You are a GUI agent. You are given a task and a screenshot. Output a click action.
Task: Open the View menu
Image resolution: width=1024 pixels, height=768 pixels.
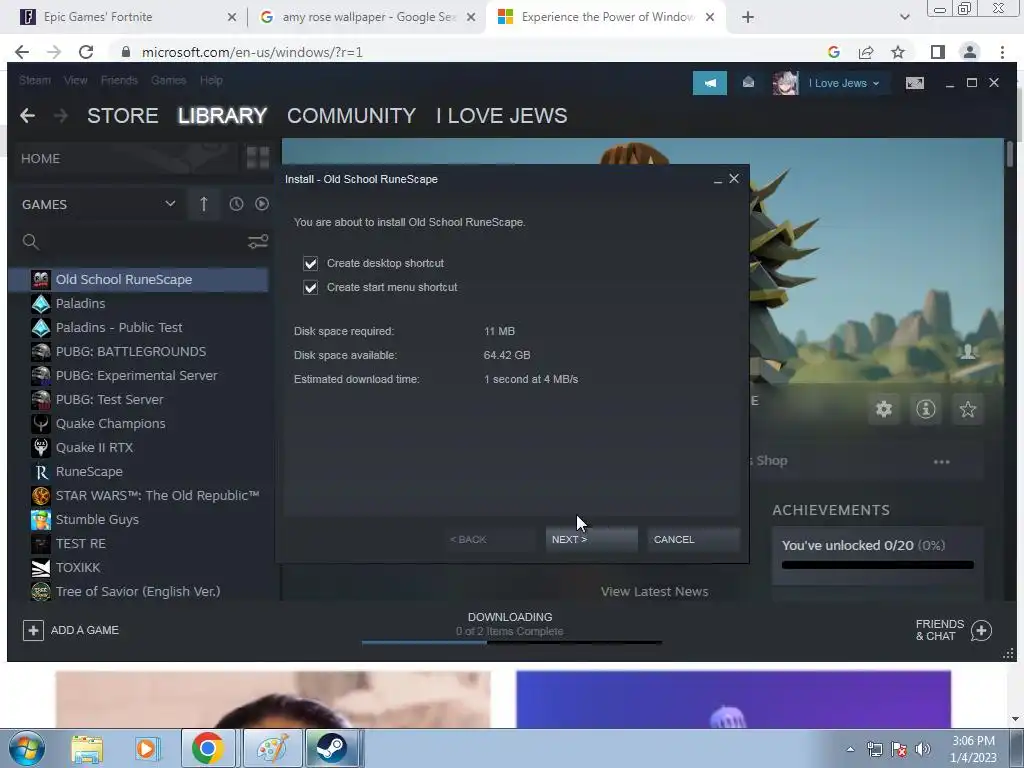click(x=75, y=80)
